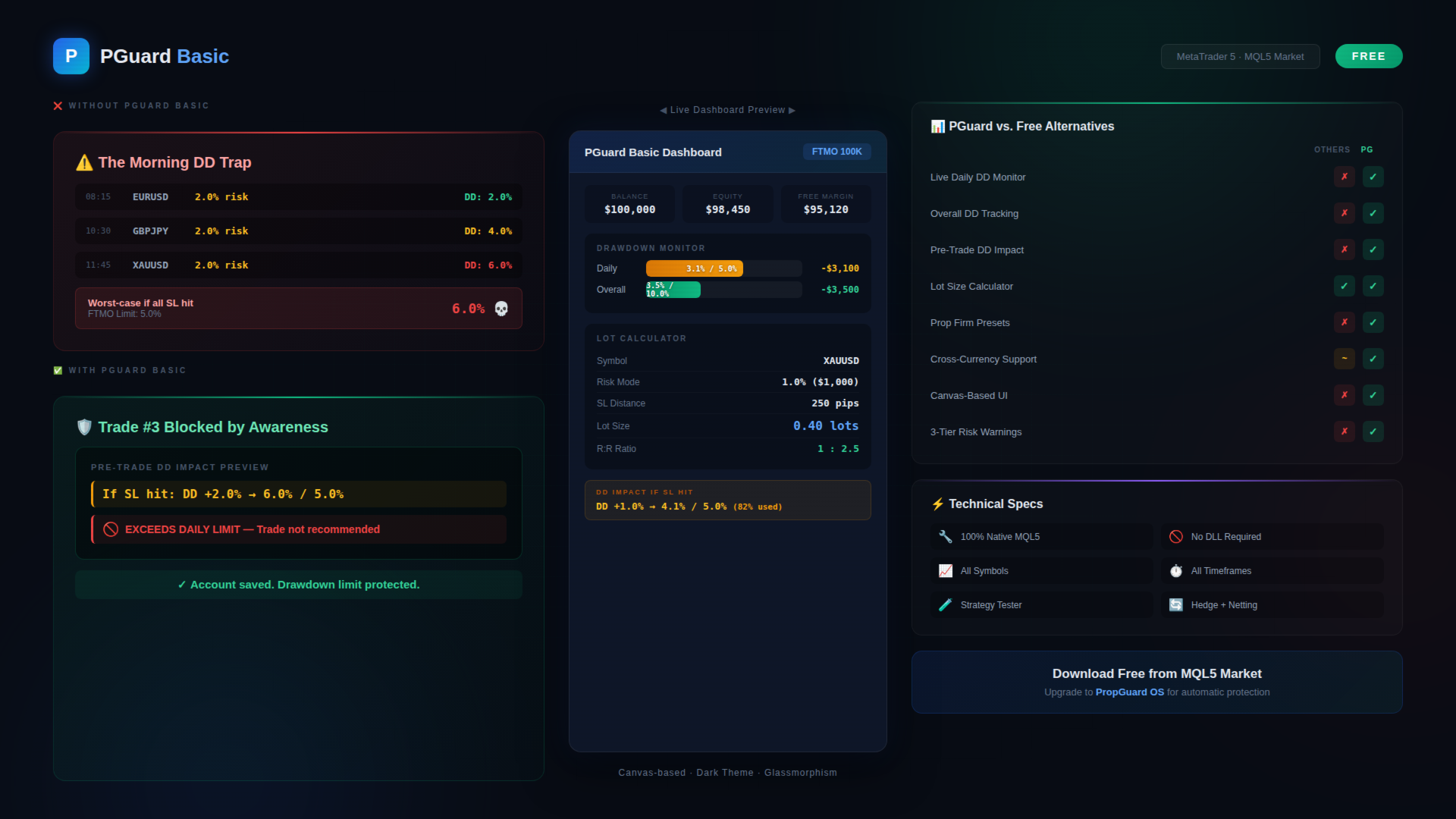Click the FTMO 100K preset badge
The image size is (1456, 819).
836,152
